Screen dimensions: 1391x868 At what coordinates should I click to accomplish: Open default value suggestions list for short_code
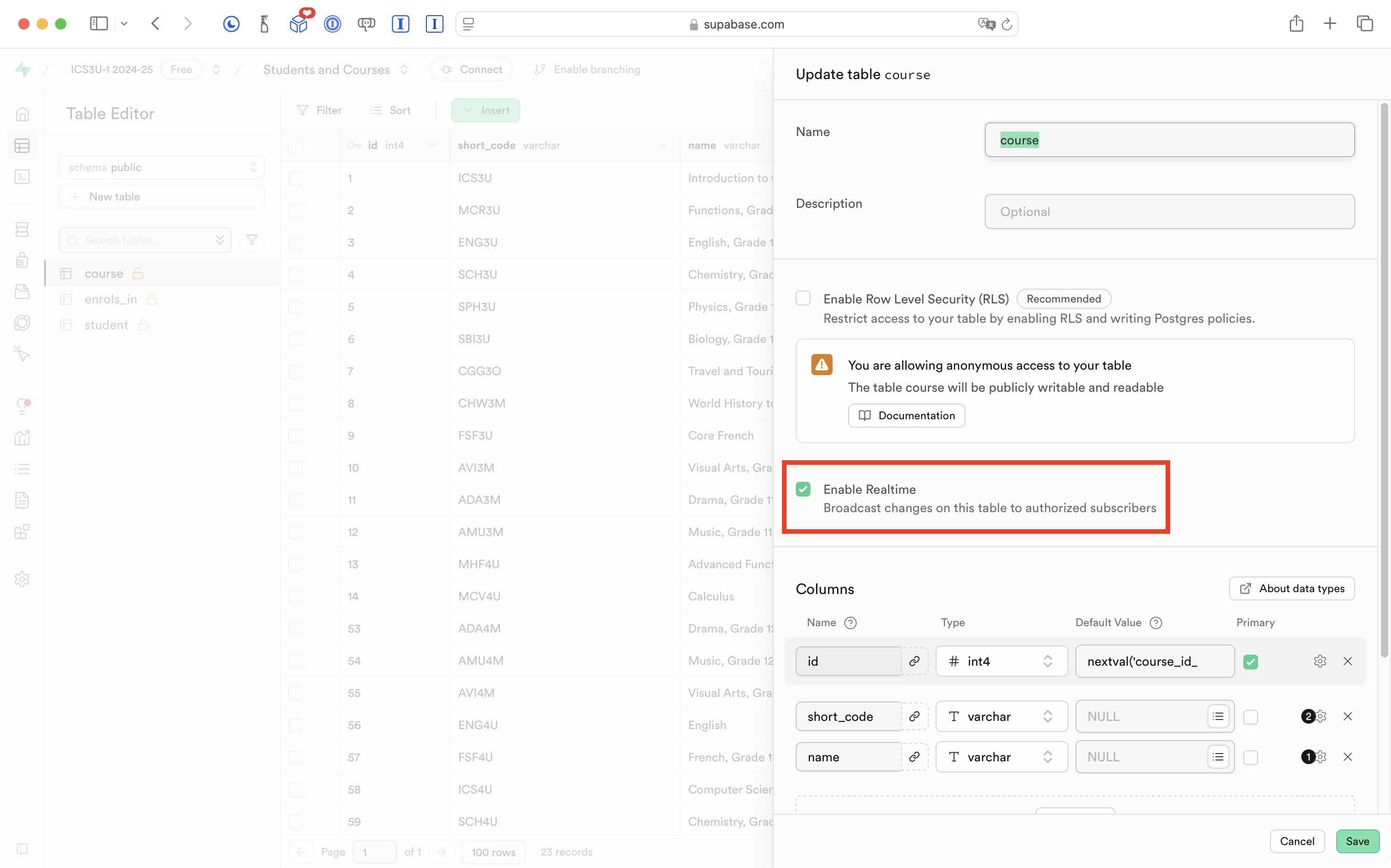(x=1218, y=716)
